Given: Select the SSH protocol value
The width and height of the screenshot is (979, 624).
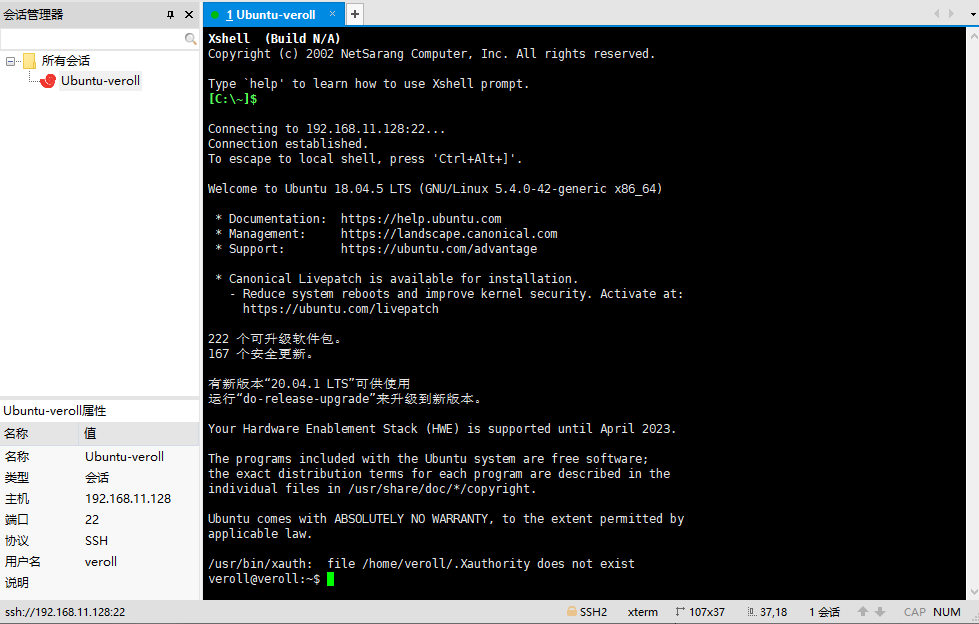Looking at the screenshot, I should coord(96,540).
